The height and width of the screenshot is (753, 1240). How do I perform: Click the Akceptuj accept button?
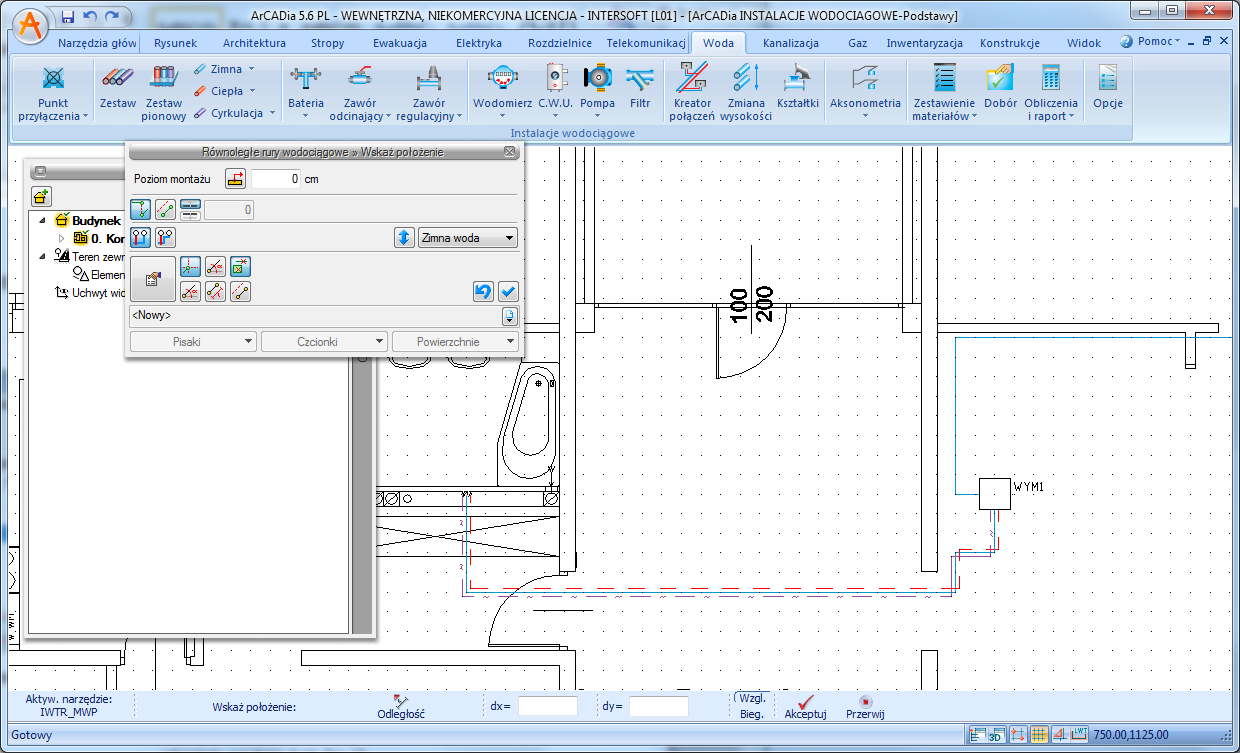pos(805,707)
